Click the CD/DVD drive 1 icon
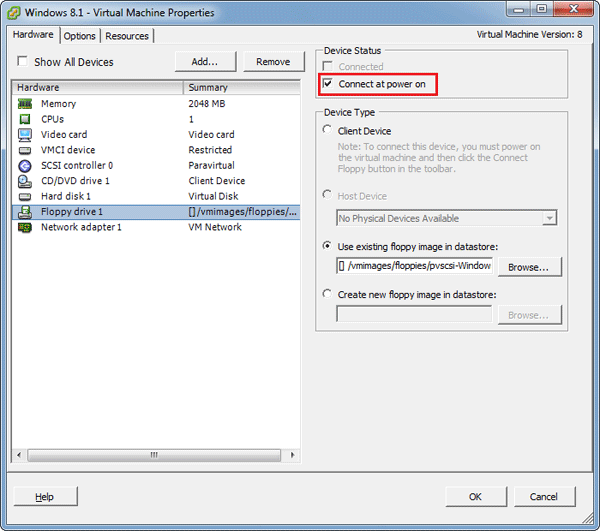 [x=25, y=181]
